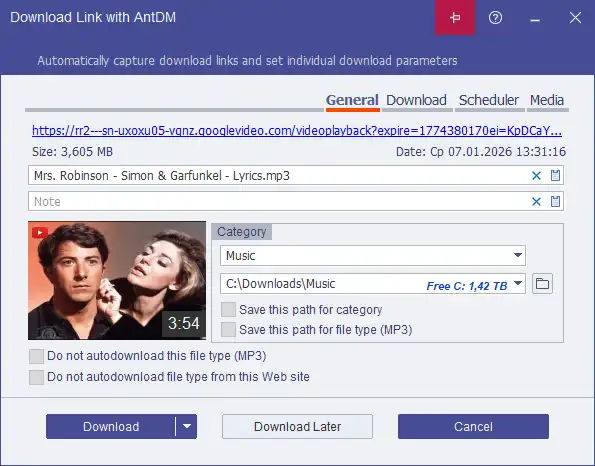
Task: Start download with the Download button
Action: pos(111,426)
